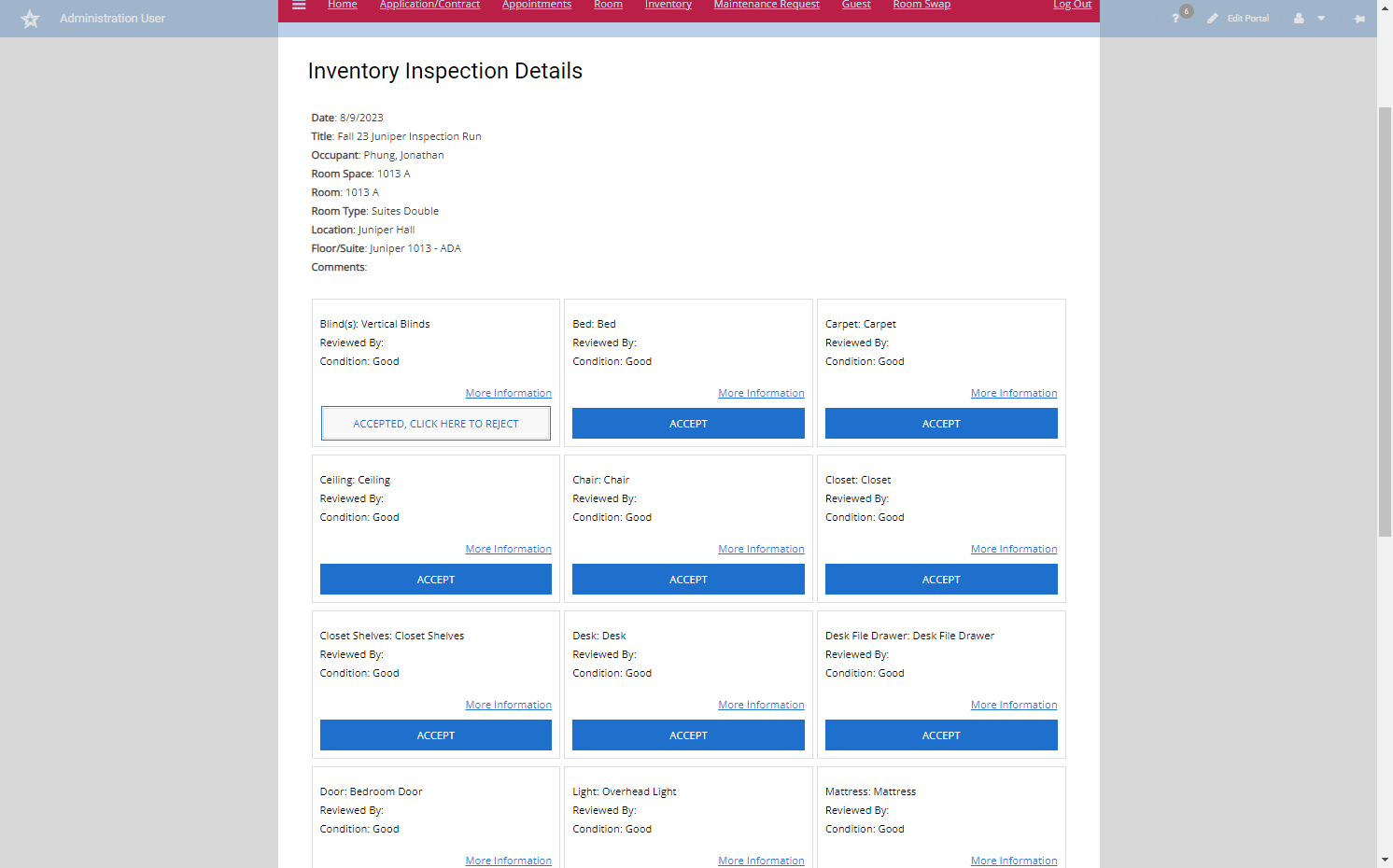The image size is (1393, 868).
Task: Show More Information for Closet
Action: pos(1014,549)
